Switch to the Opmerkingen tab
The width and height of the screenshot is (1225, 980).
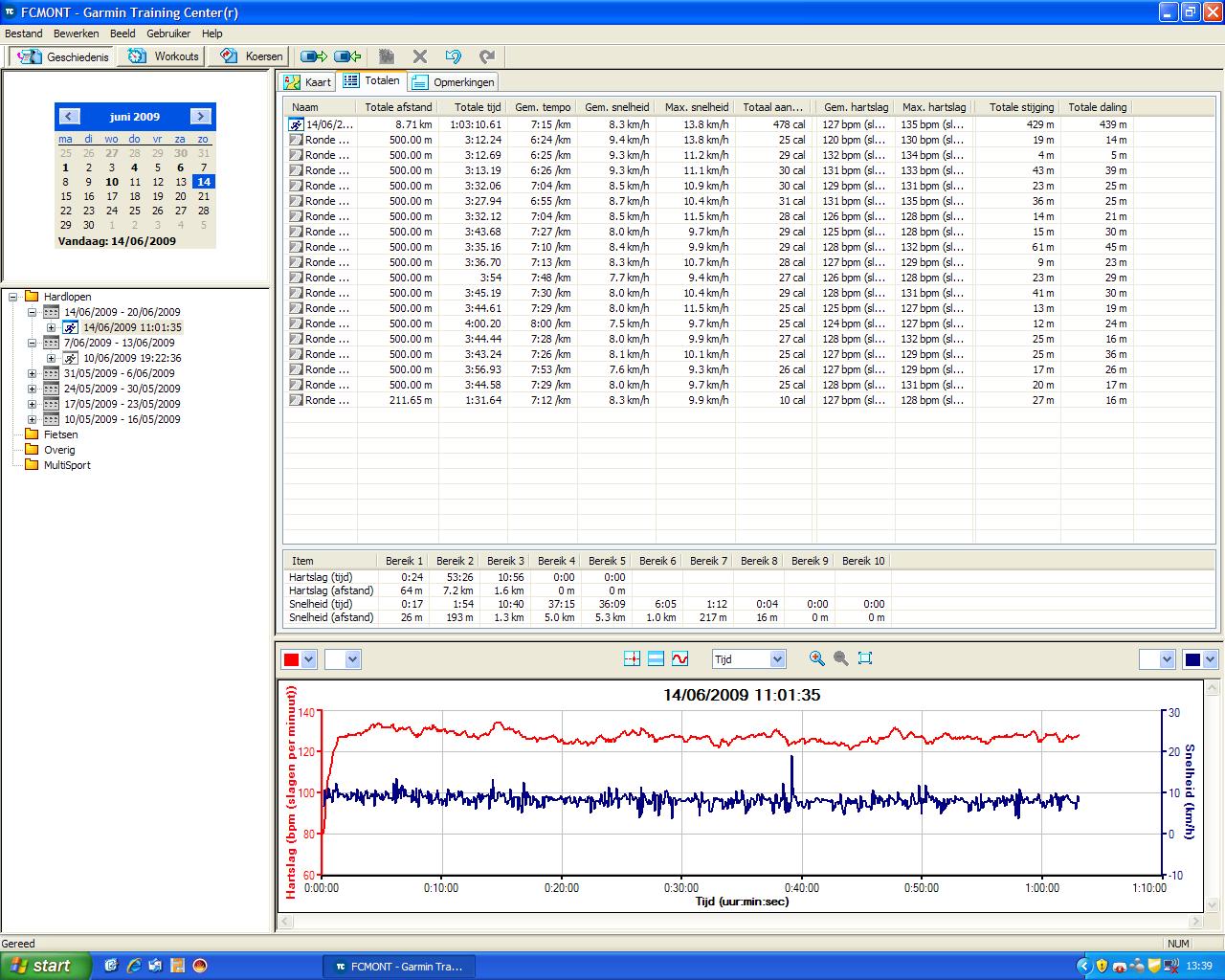(x=454, y=82)
